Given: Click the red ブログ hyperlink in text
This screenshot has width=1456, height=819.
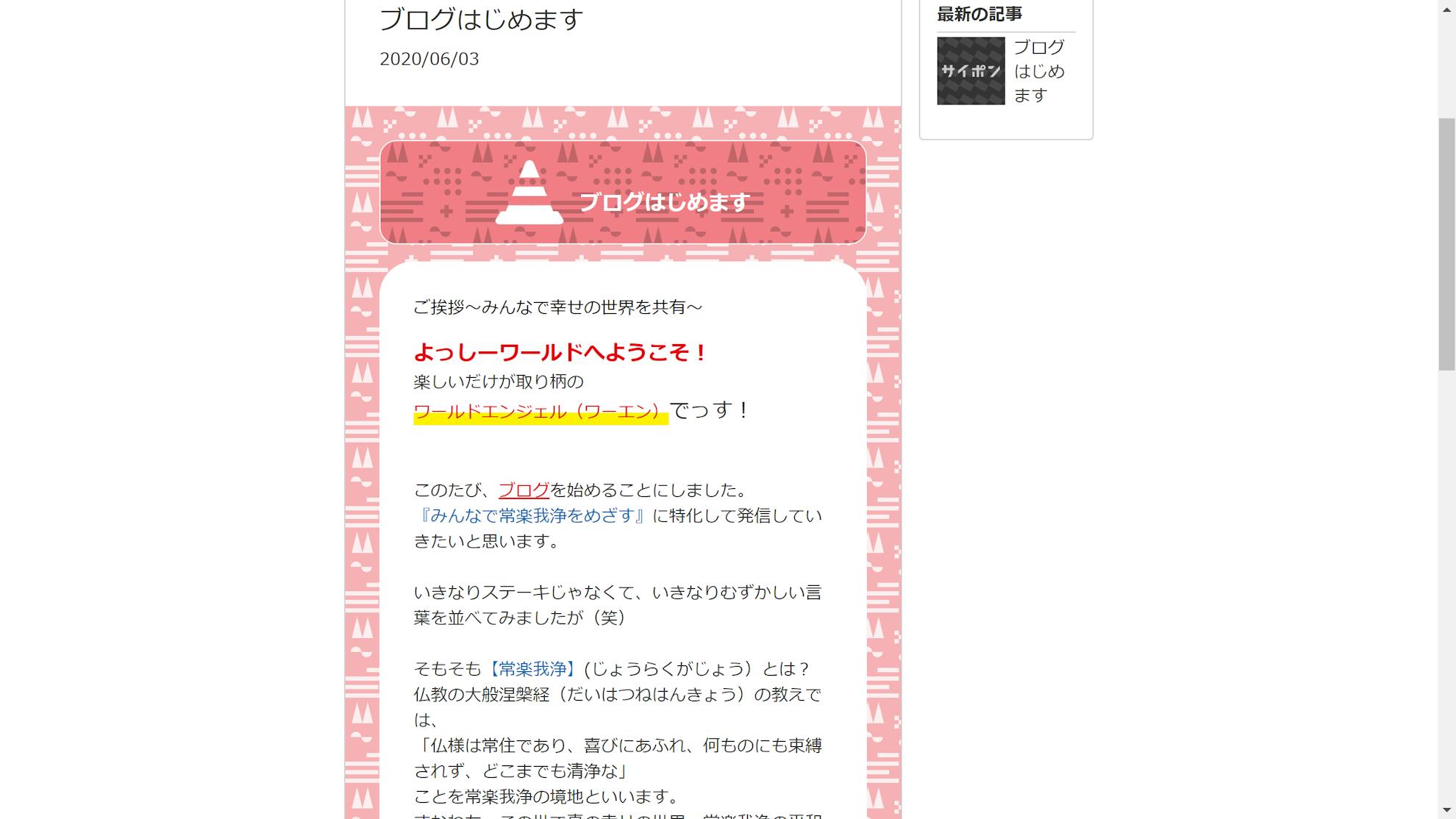Looking at the screenshot, I should coord(524,490).
